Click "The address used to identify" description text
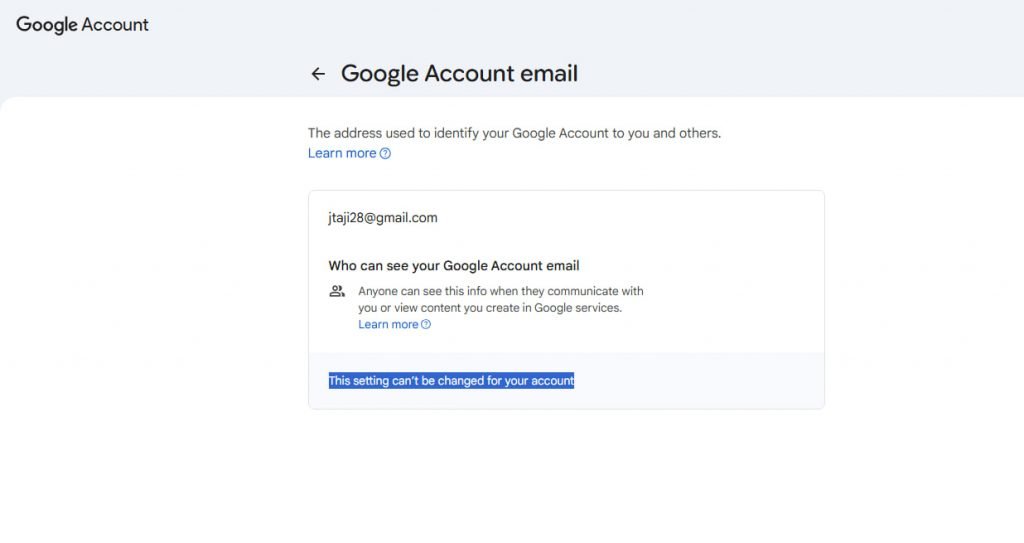The height and width of the screenshot is (543, 1024). pos(514,132)
